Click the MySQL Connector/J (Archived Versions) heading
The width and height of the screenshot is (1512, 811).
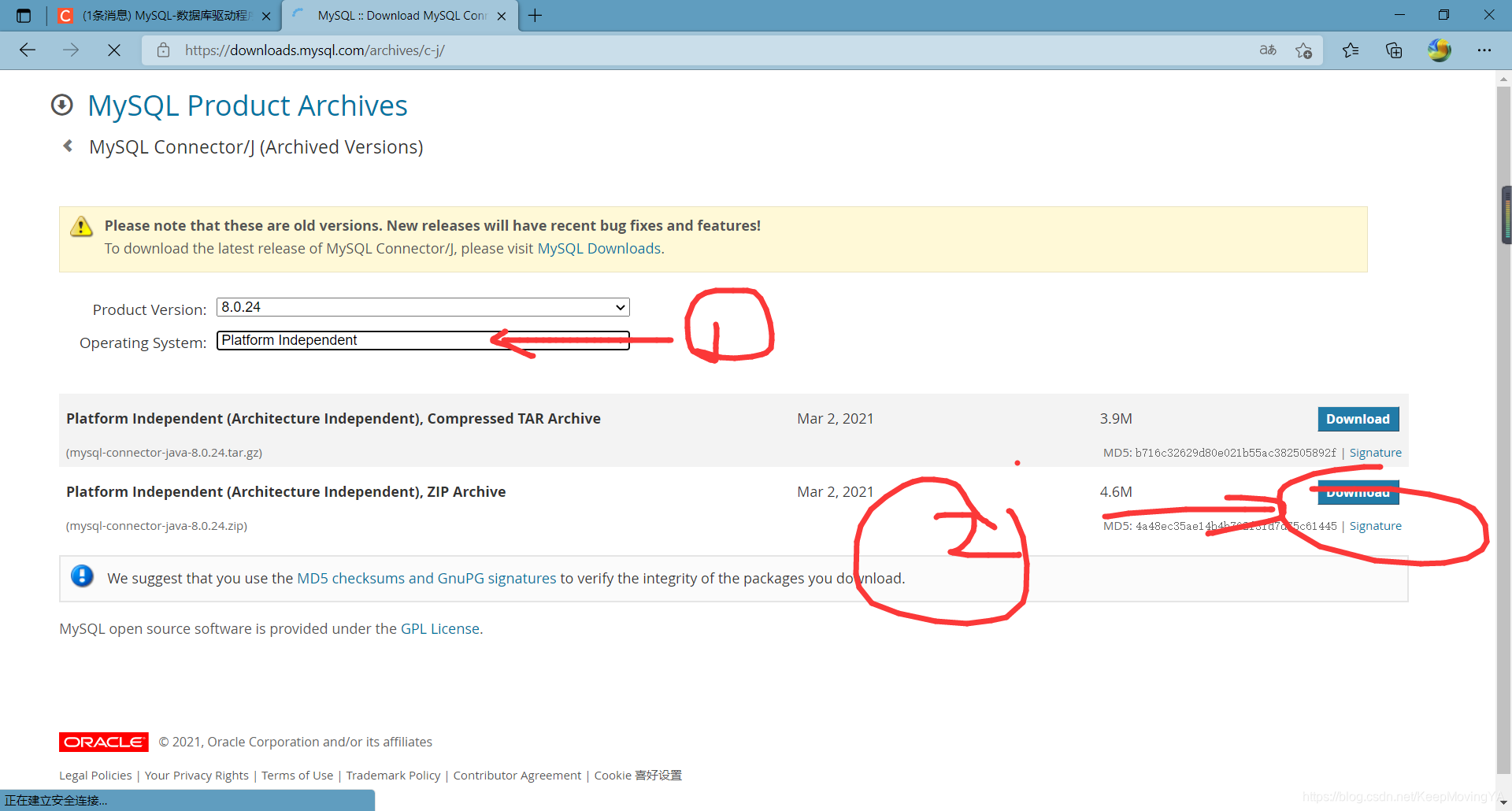[256, 147]
